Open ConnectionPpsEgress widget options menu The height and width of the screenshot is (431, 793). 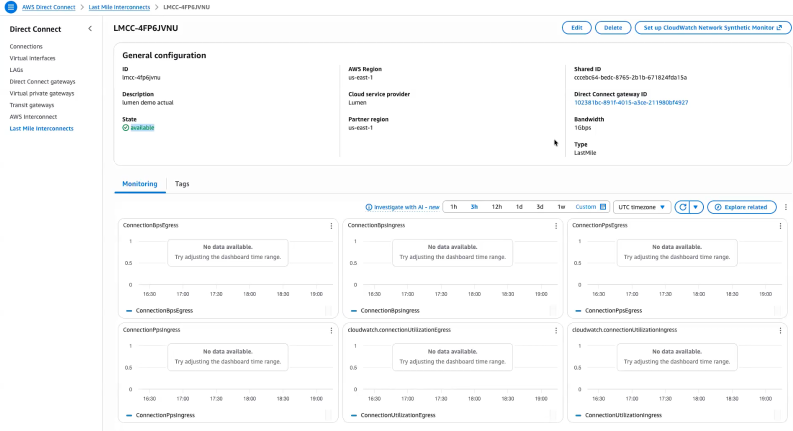pos(780,226)
